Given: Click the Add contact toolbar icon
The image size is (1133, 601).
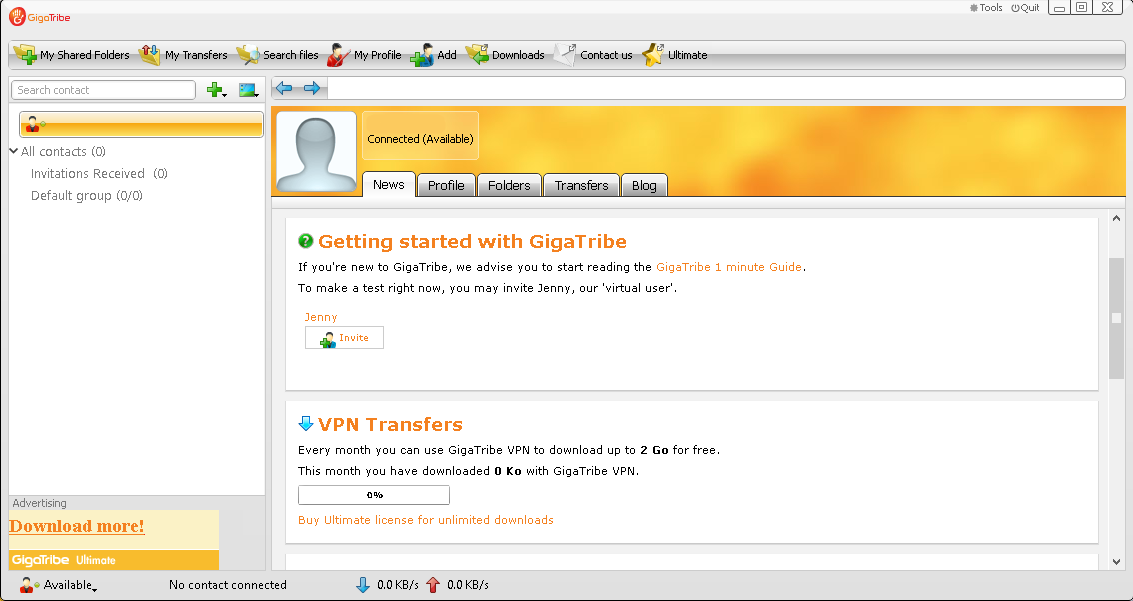Looking at the screenshot, I should (423, 55).
